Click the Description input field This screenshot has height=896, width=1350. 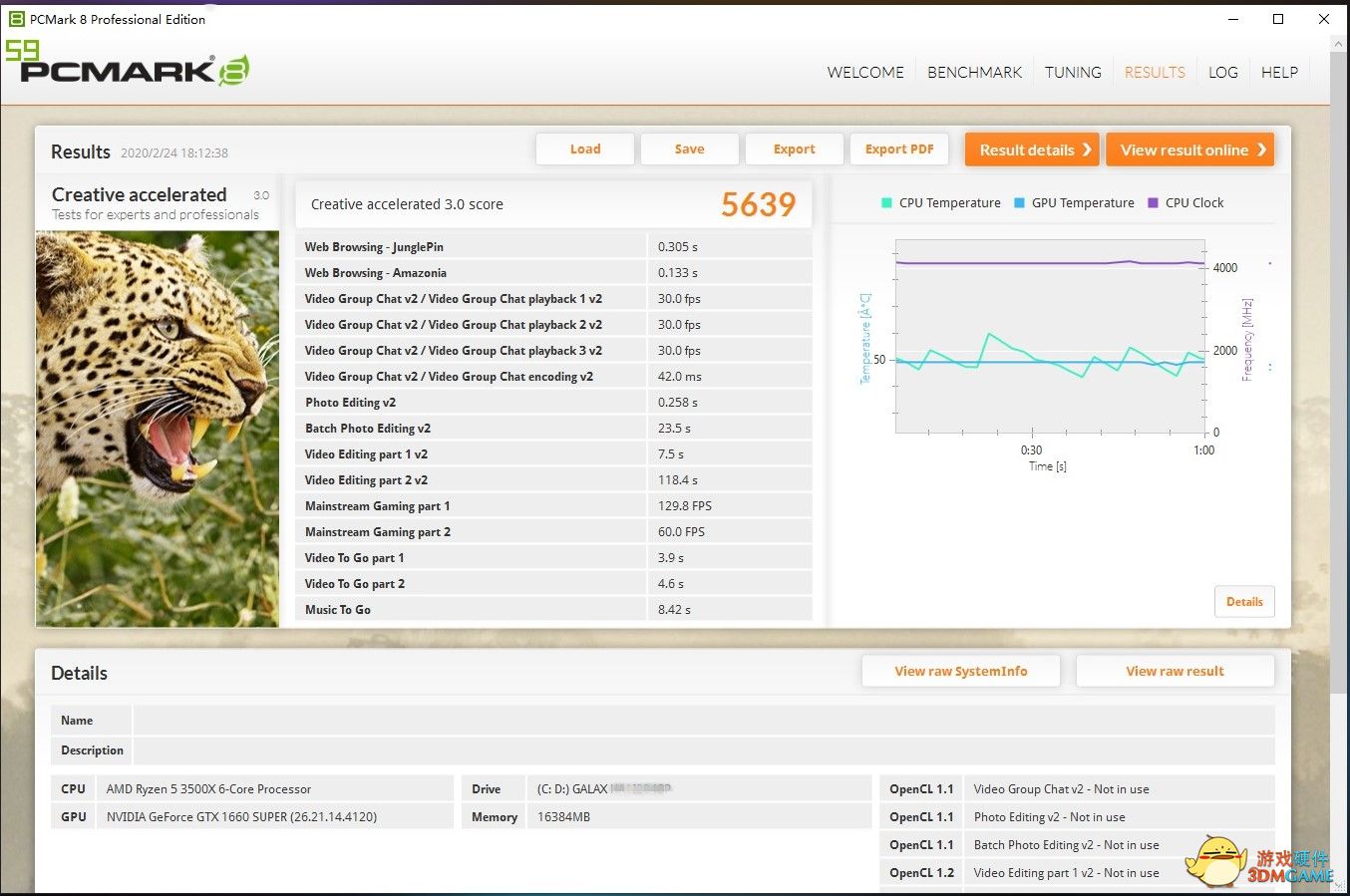[704, 750]
